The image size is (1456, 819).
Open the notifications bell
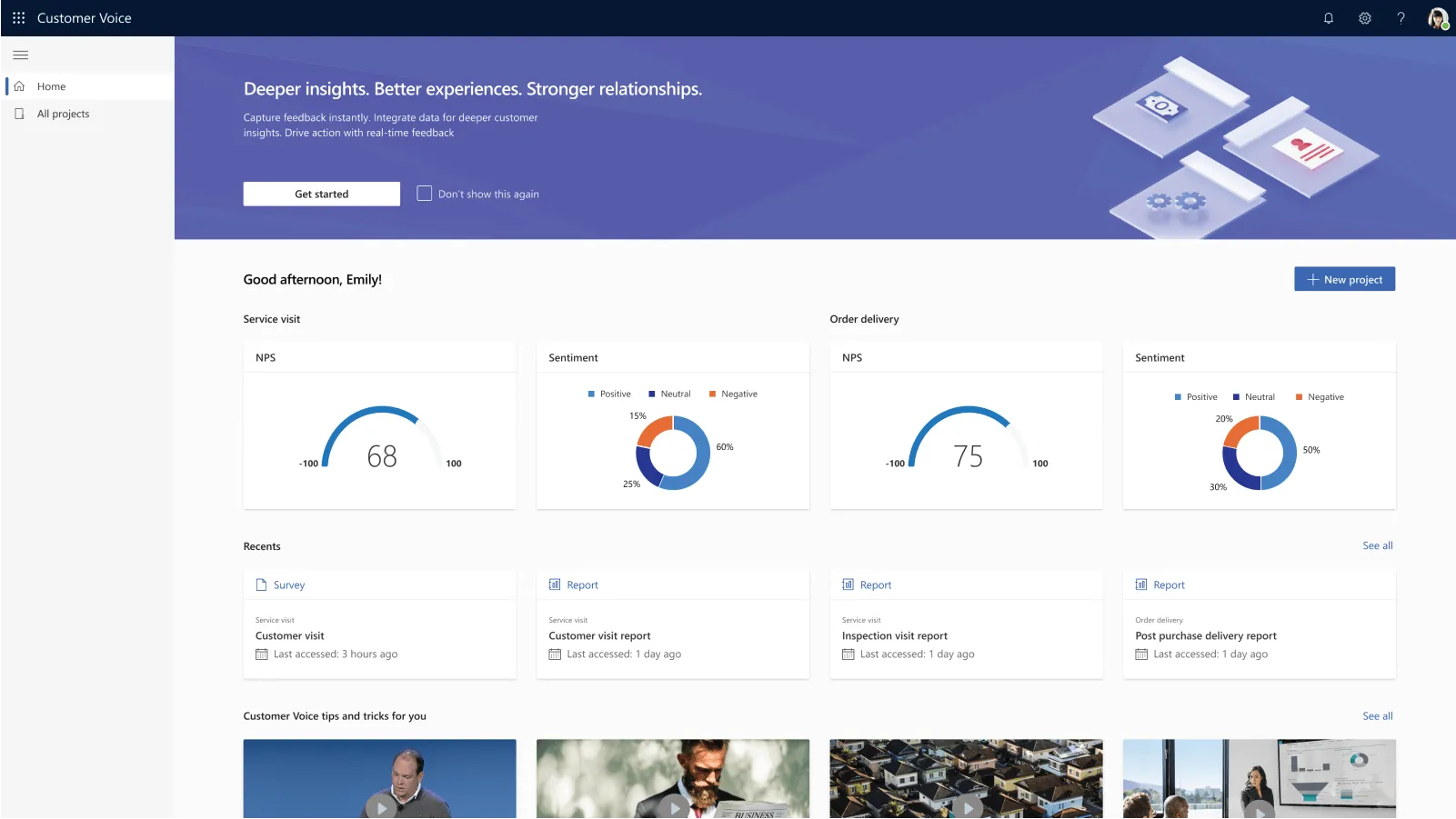(1329, 18)
